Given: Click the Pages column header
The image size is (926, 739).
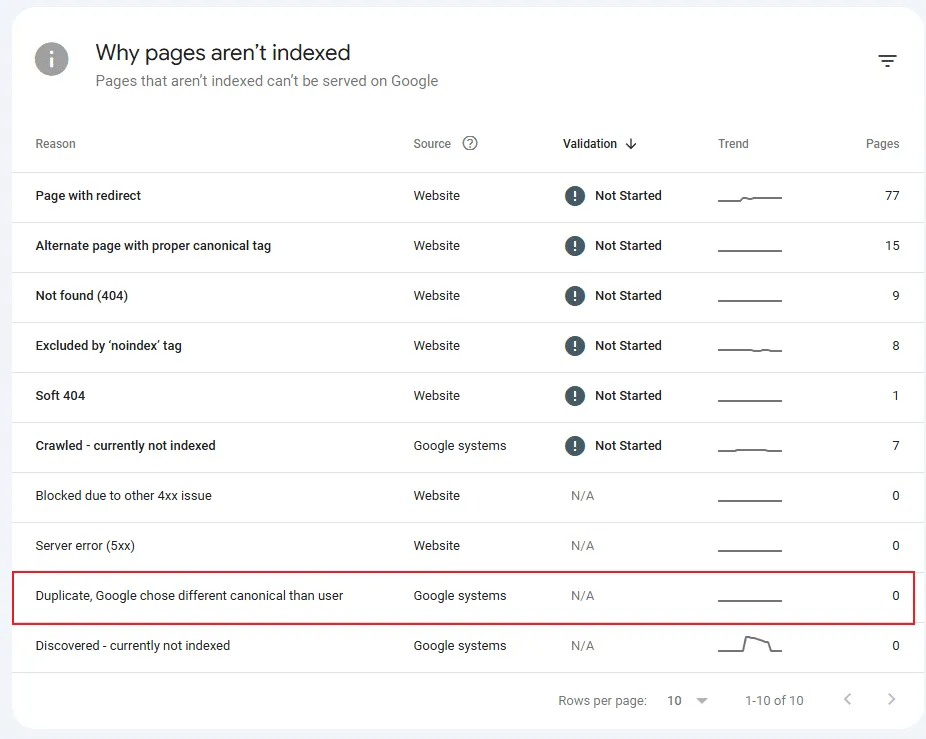Looking at the screenshot, I should [882, 144].
